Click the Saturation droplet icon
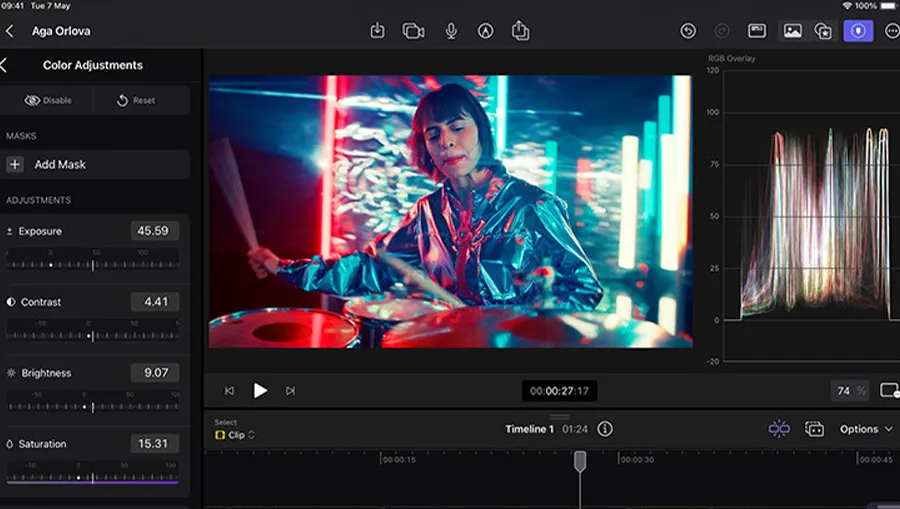 coord(10,444)
